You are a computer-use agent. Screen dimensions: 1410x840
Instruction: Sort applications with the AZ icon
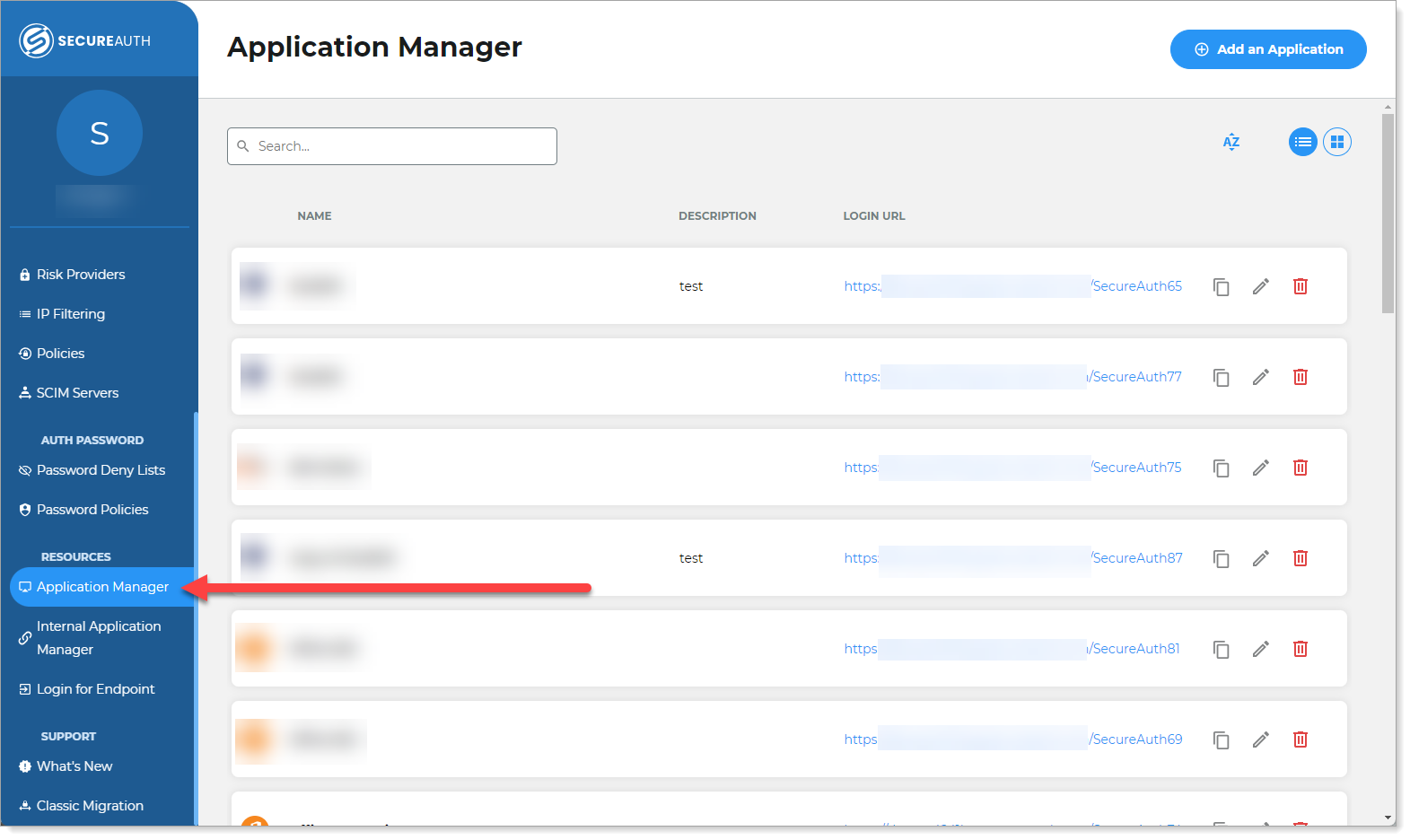click(1231, 142)
